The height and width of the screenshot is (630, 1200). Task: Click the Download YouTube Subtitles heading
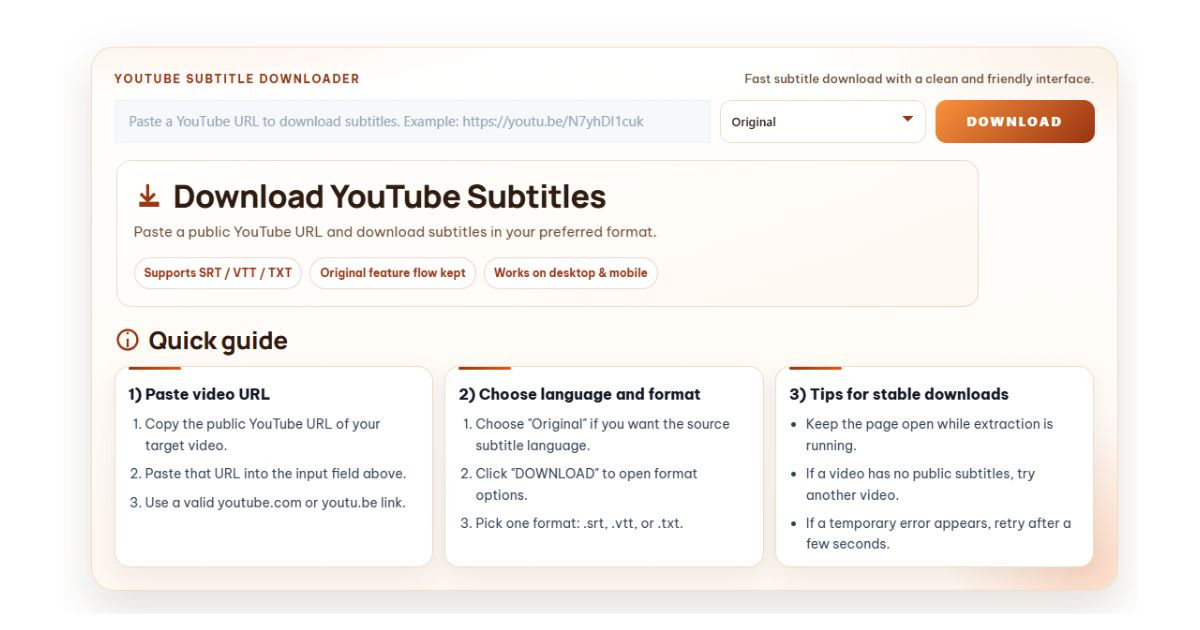390,196
